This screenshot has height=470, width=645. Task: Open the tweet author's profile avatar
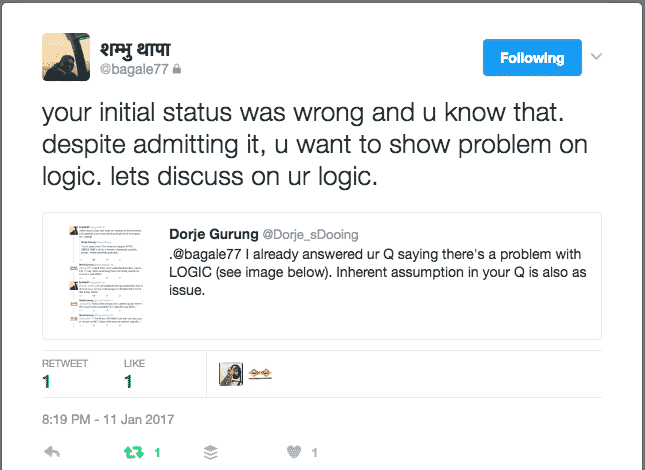[x=66, y=57]
